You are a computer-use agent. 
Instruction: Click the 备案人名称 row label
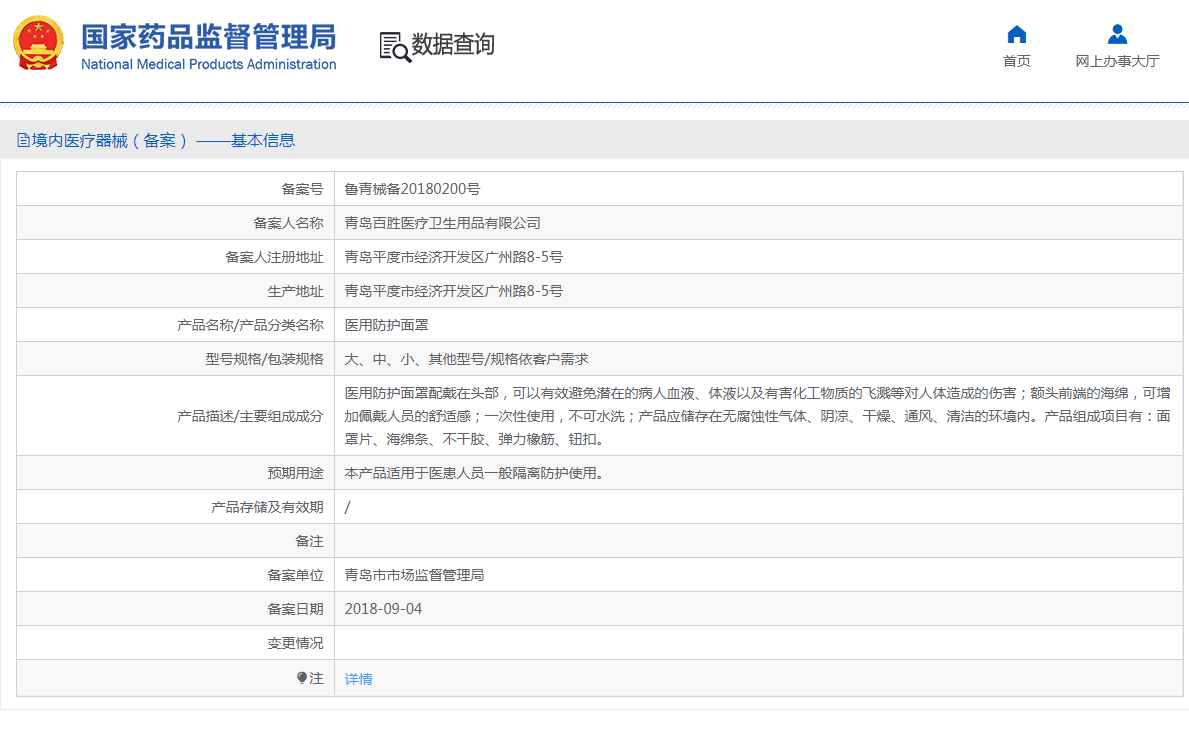click(x=288, y=223)
